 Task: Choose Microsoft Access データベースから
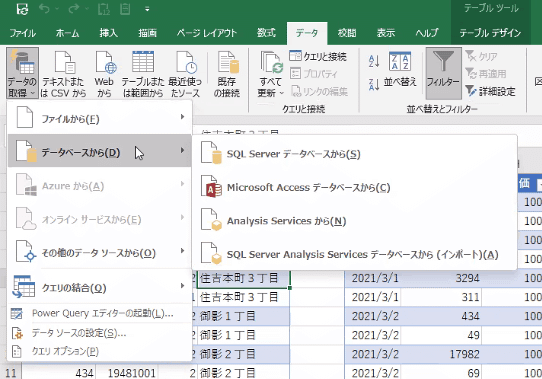(x=355, y=187)
